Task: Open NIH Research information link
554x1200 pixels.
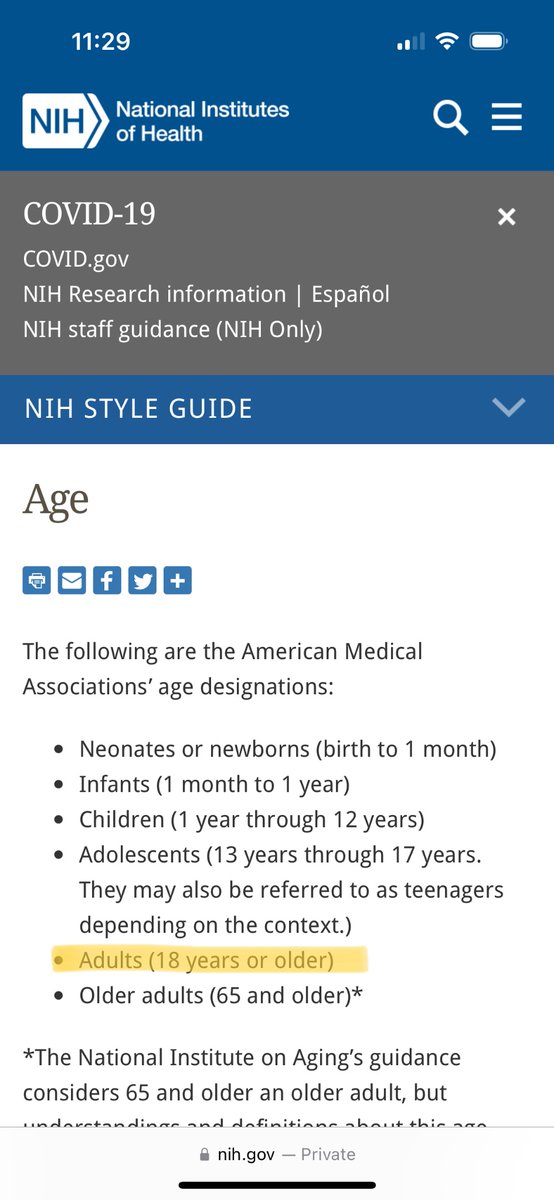Action: 154,294
